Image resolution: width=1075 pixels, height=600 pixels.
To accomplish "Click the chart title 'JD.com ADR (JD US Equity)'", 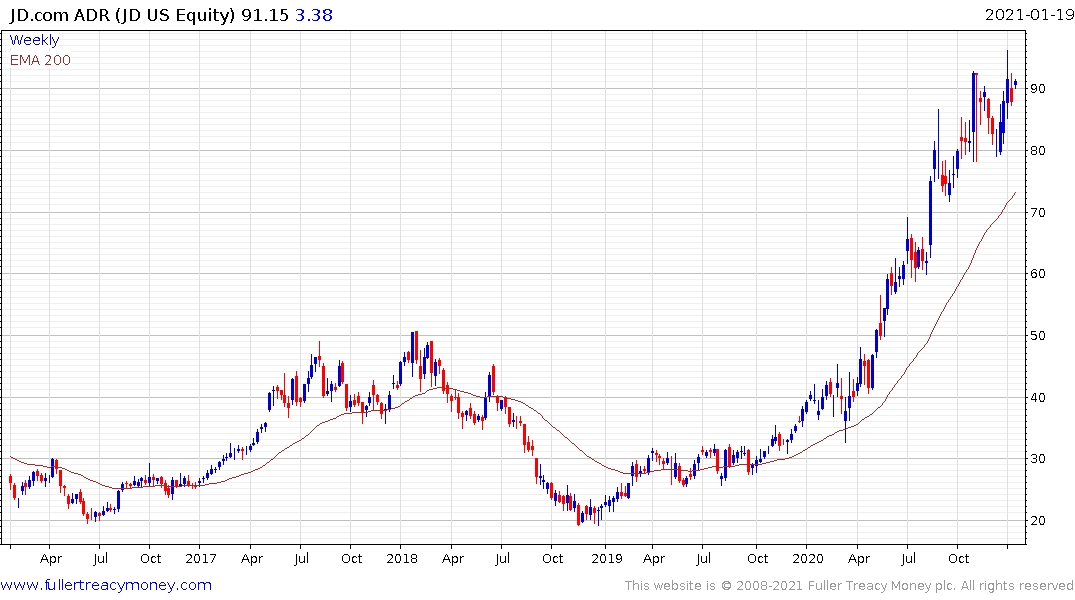I will [x=122, y=15].
